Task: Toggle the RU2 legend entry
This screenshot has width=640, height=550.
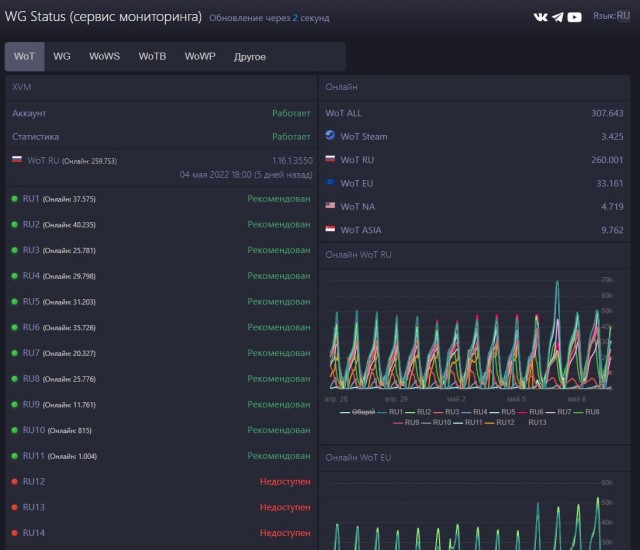Action: (418, 412)
